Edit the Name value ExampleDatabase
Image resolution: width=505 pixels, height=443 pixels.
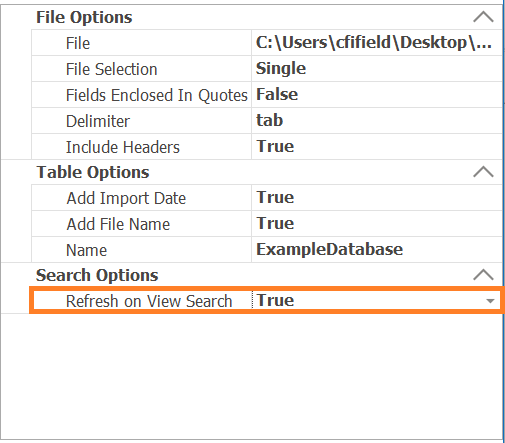[377, 250]
